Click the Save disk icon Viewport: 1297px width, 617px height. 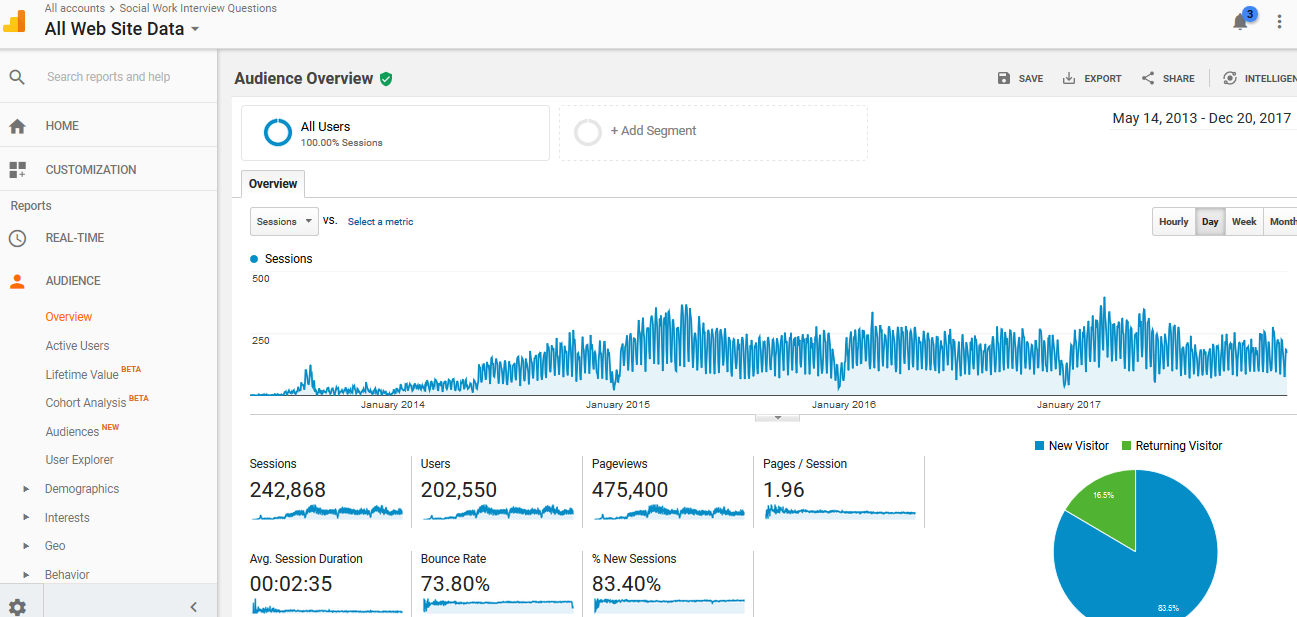click(x=1004, y=78)
